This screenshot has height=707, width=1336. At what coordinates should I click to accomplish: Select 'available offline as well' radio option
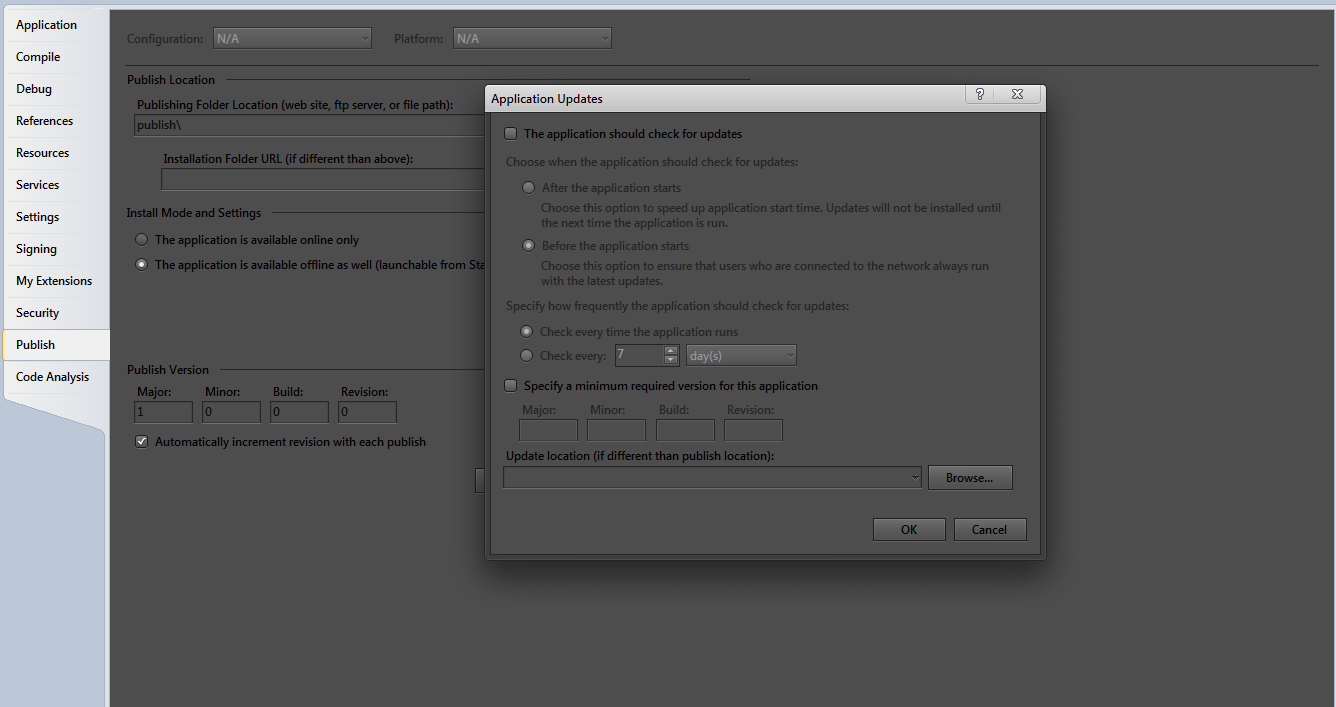(x=142, y=265)
